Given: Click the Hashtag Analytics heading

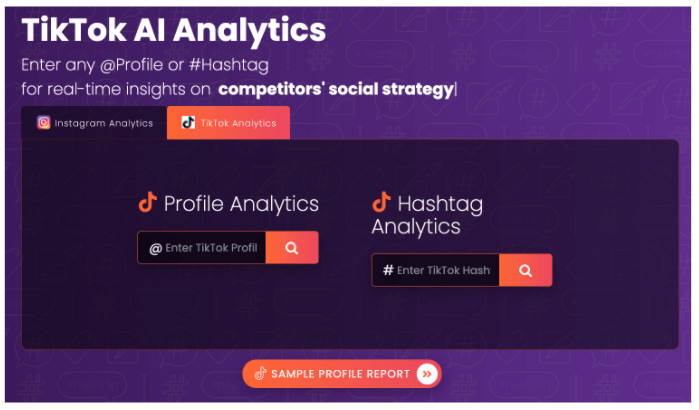Looking at the screenshot, I should pos(427,215).
